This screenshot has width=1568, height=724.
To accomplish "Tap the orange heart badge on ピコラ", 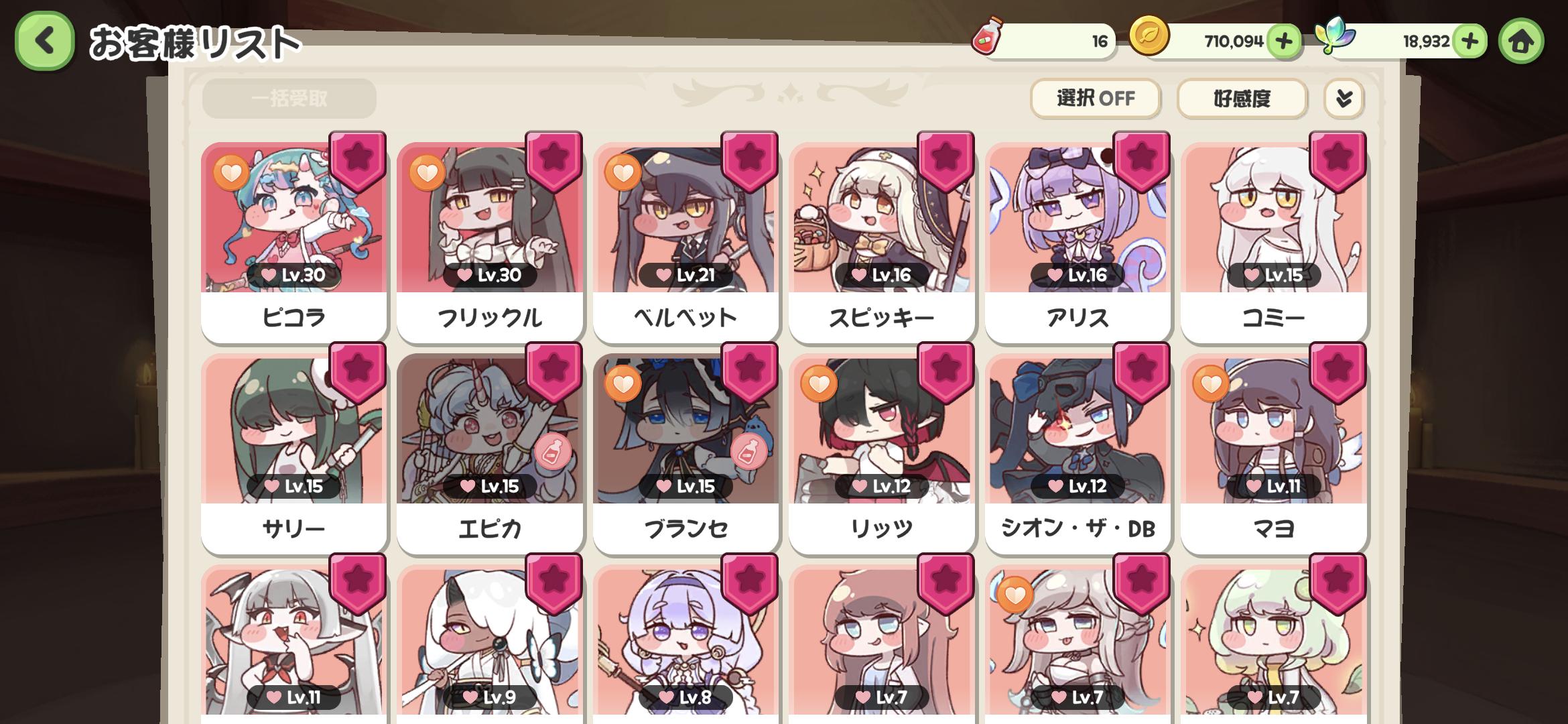I will tap(231, 173).
